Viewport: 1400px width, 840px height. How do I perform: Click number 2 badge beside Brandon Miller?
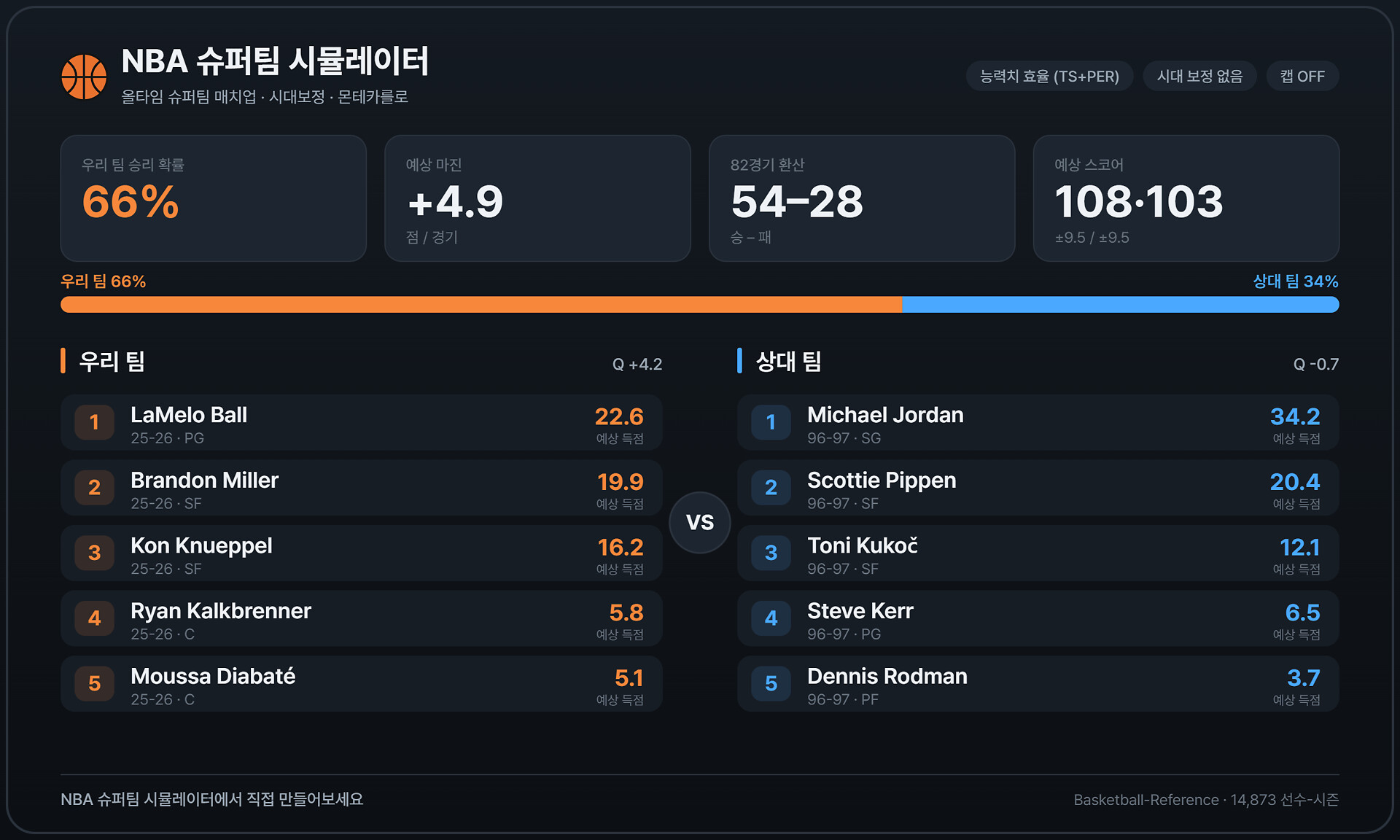[x=95, y=488]
